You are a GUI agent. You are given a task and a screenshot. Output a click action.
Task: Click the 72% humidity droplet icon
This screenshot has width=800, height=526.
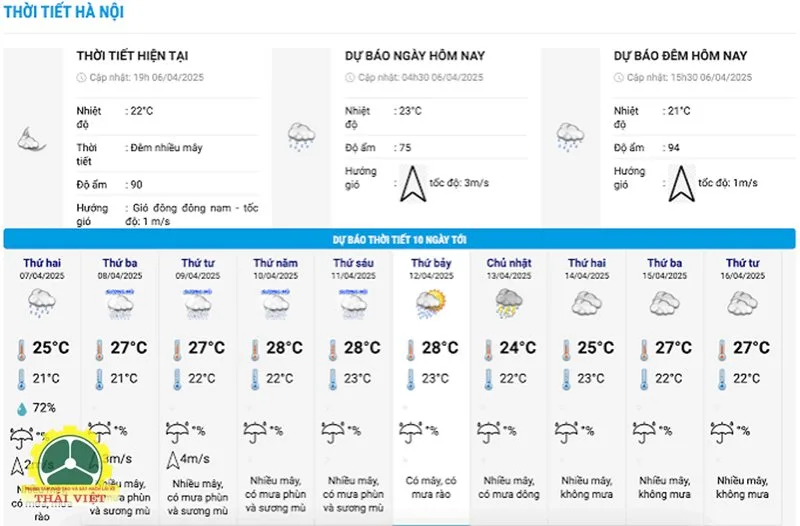point(21,409)
